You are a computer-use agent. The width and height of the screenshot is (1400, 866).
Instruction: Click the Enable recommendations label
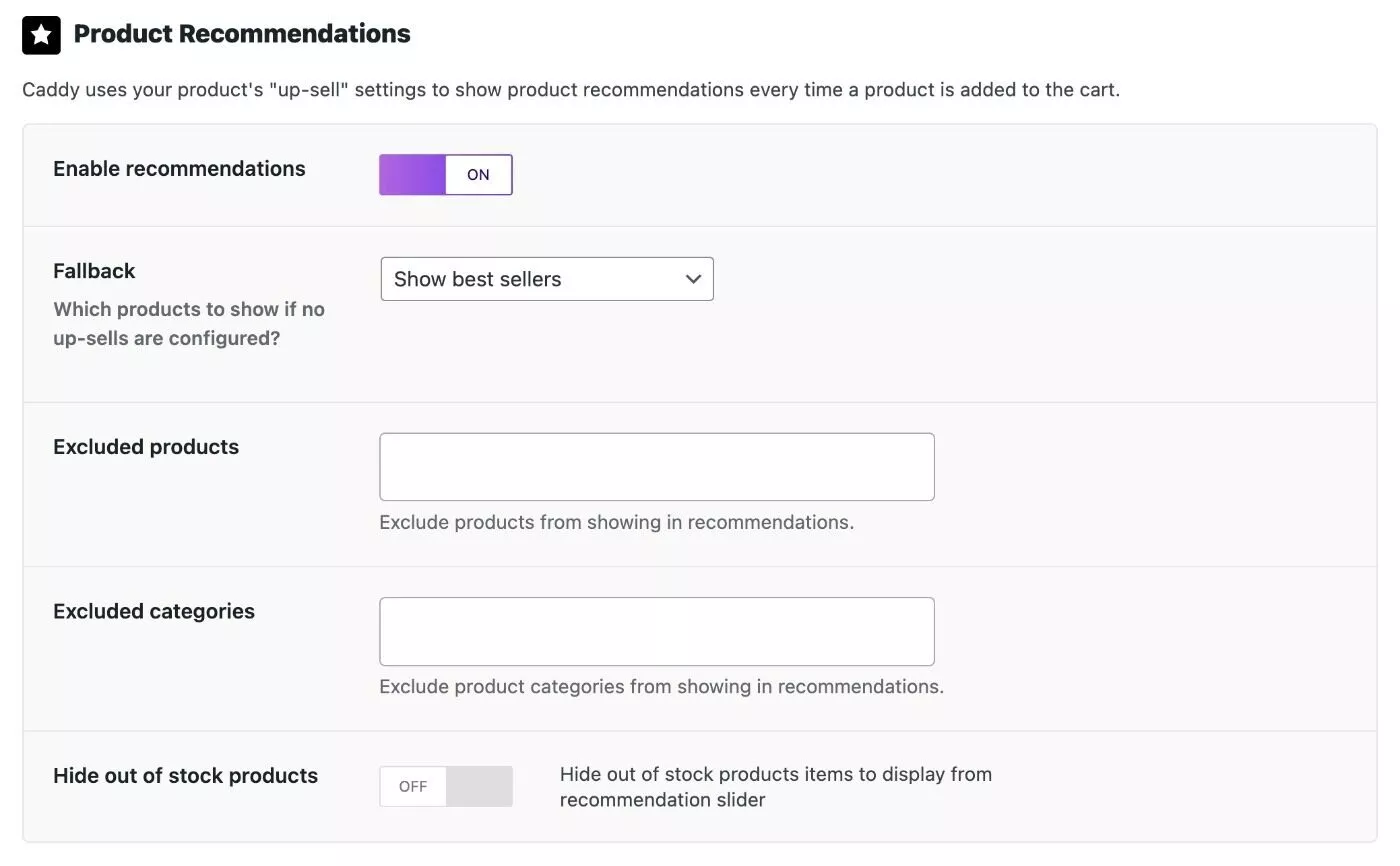[x=179, y=169]
